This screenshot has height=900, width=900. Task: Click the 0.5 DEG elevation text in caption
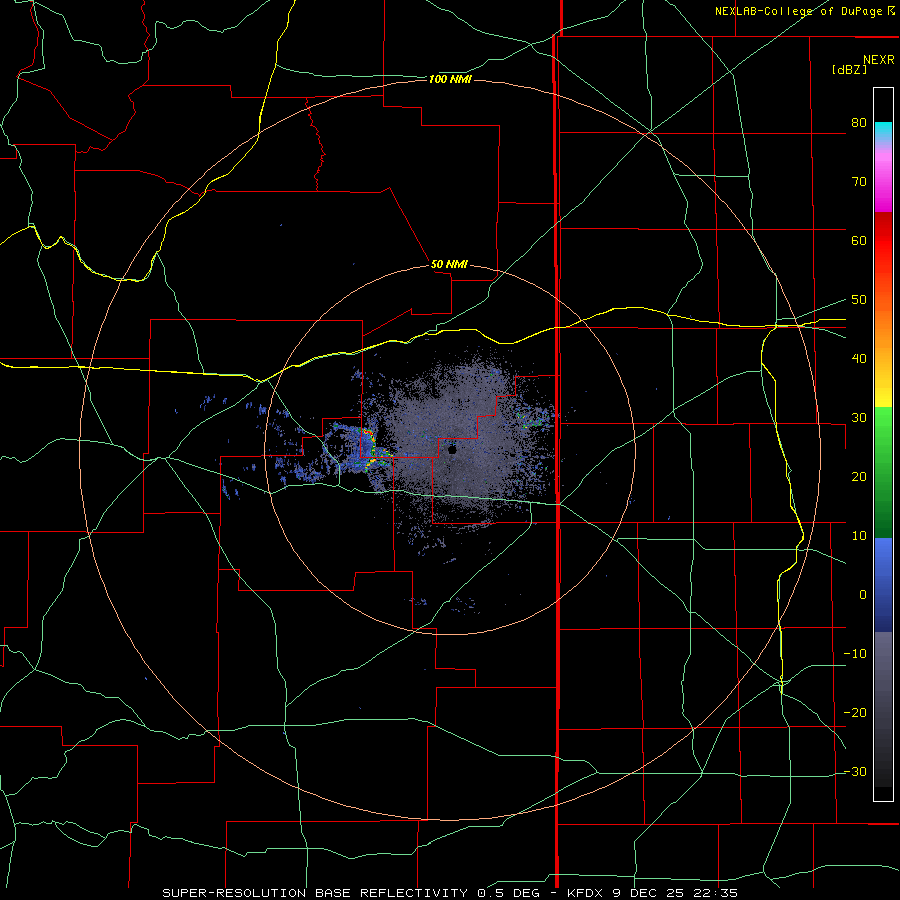coord(509,893)
